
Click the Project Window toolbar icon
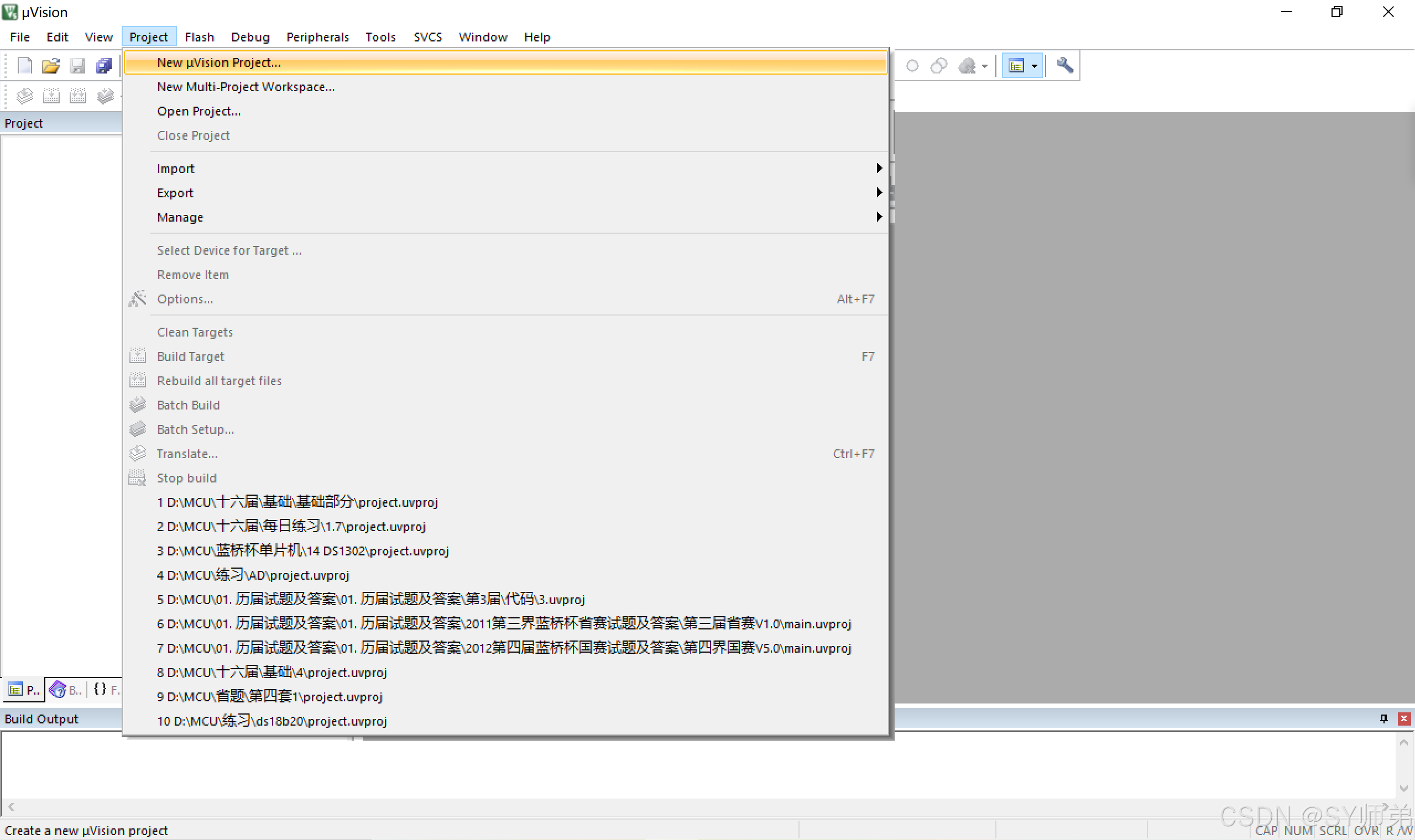1016,66
